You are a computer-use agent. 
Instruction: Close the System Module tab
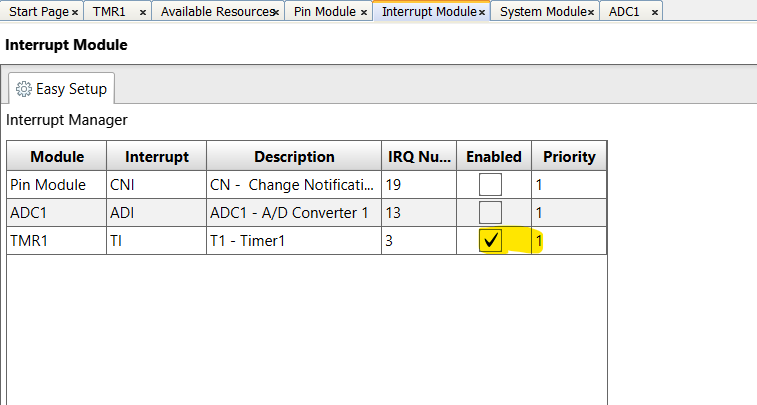point(591,12)
